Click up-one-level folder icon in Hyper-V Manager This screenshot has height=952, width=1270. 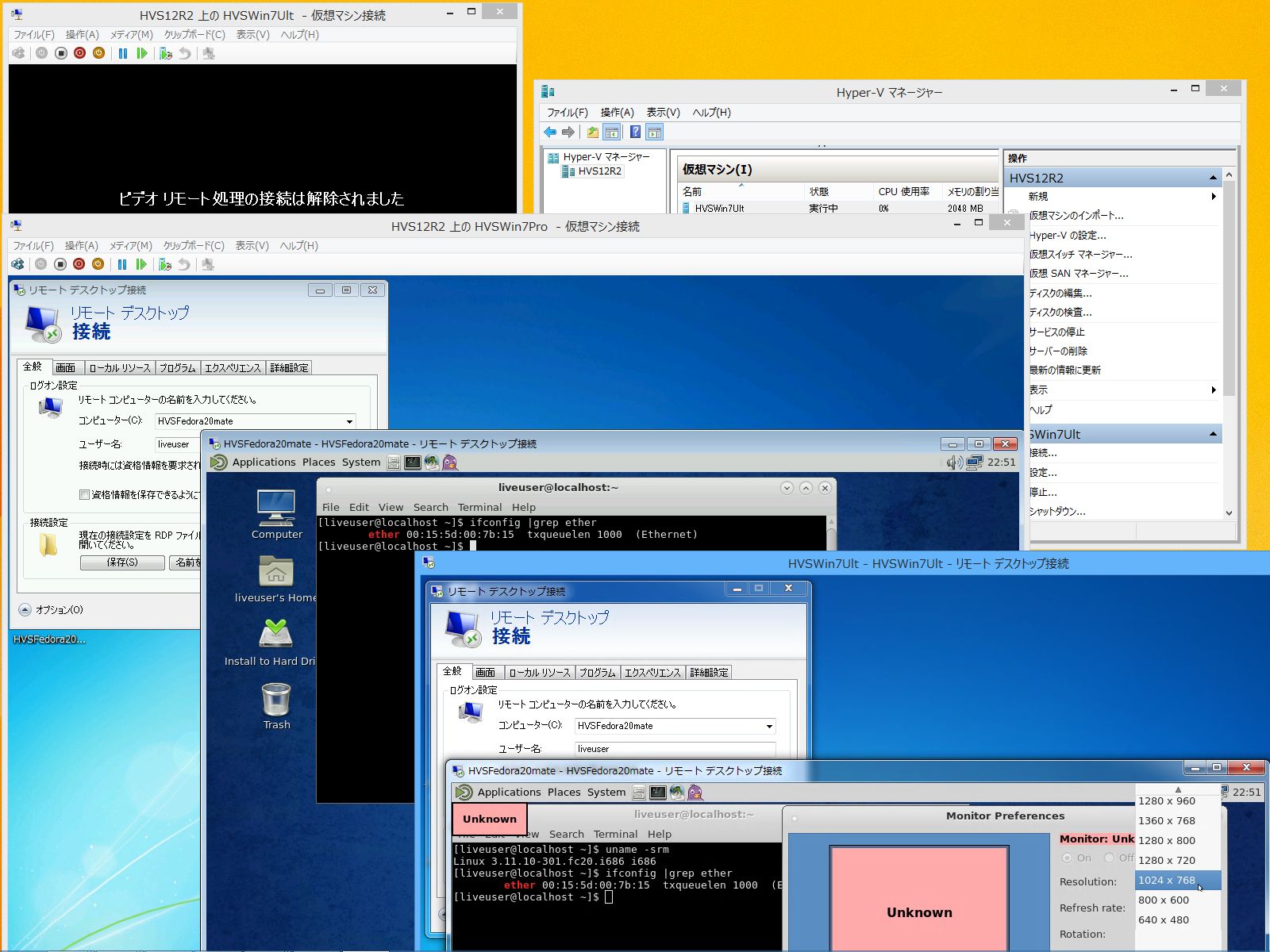(x=592, y=132)
